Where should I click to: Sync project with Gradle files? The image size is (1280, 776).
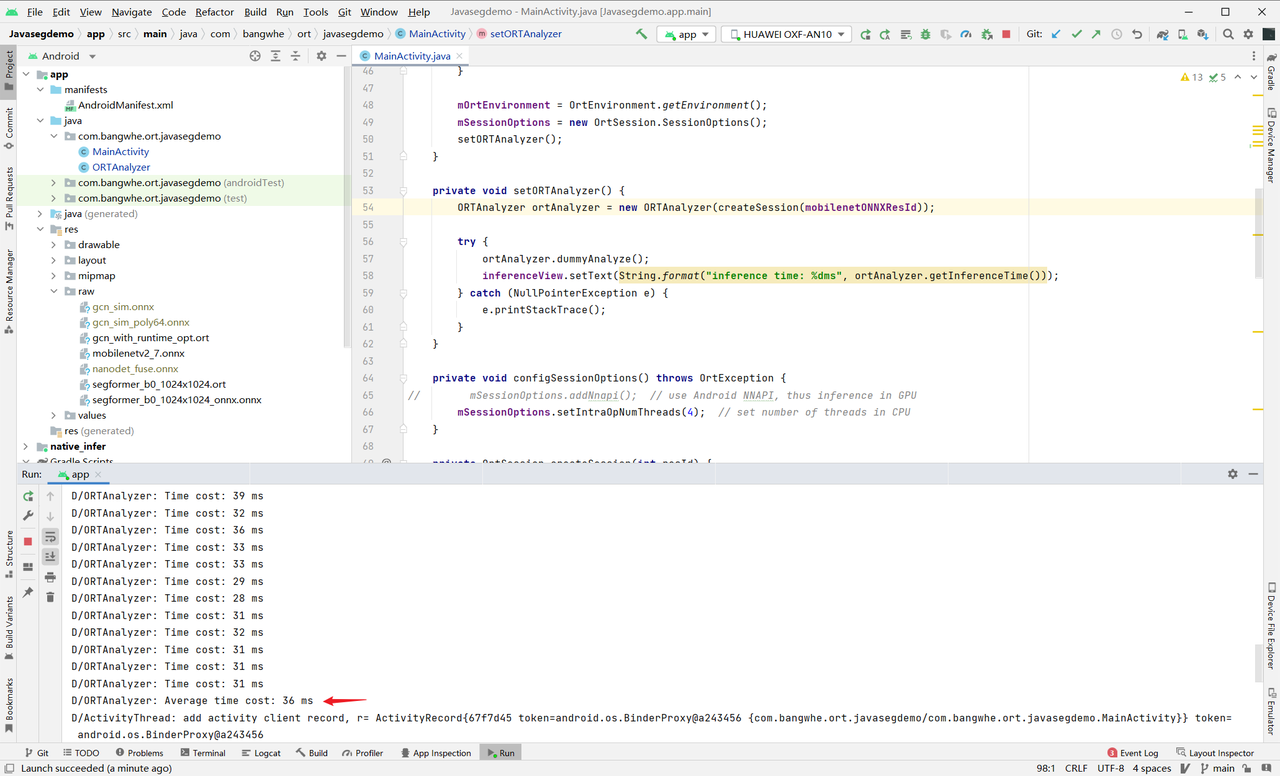pyautogui.click(x=1162, y=34)
